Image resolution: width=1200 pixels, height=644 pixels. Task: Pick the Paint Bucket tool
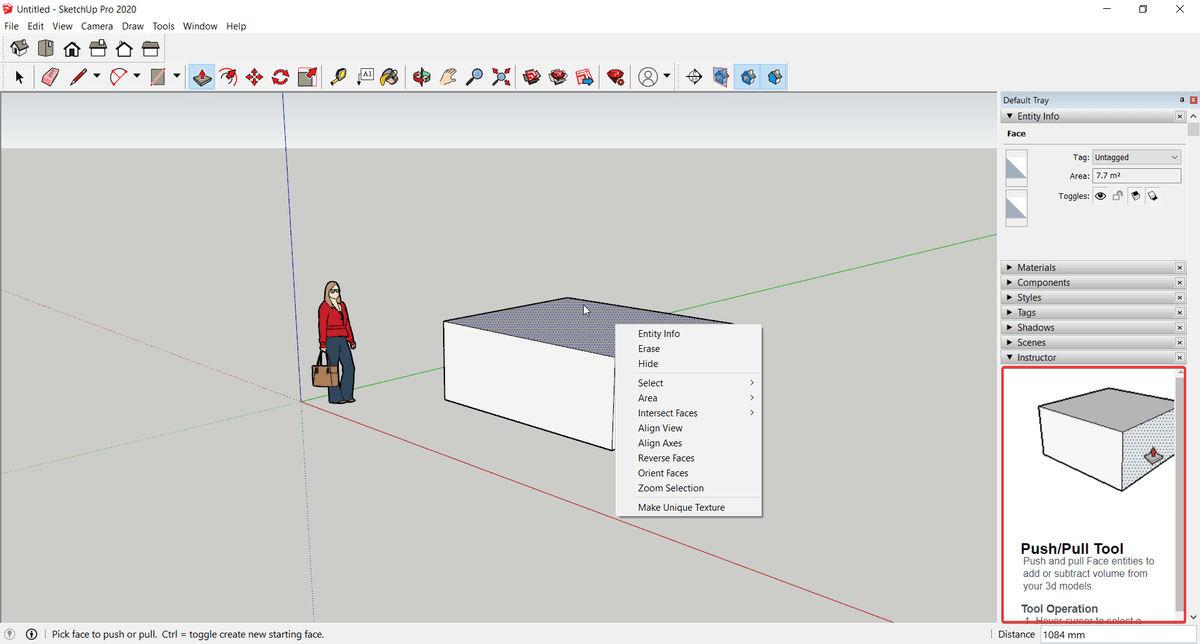(391, 77)
